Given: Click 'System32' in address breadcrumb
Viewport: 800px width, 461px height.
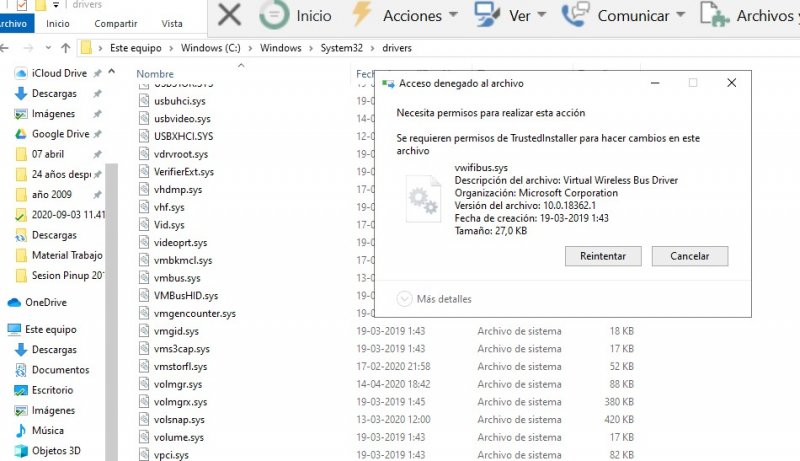Looking at the screenshot, I should [341, 48].
